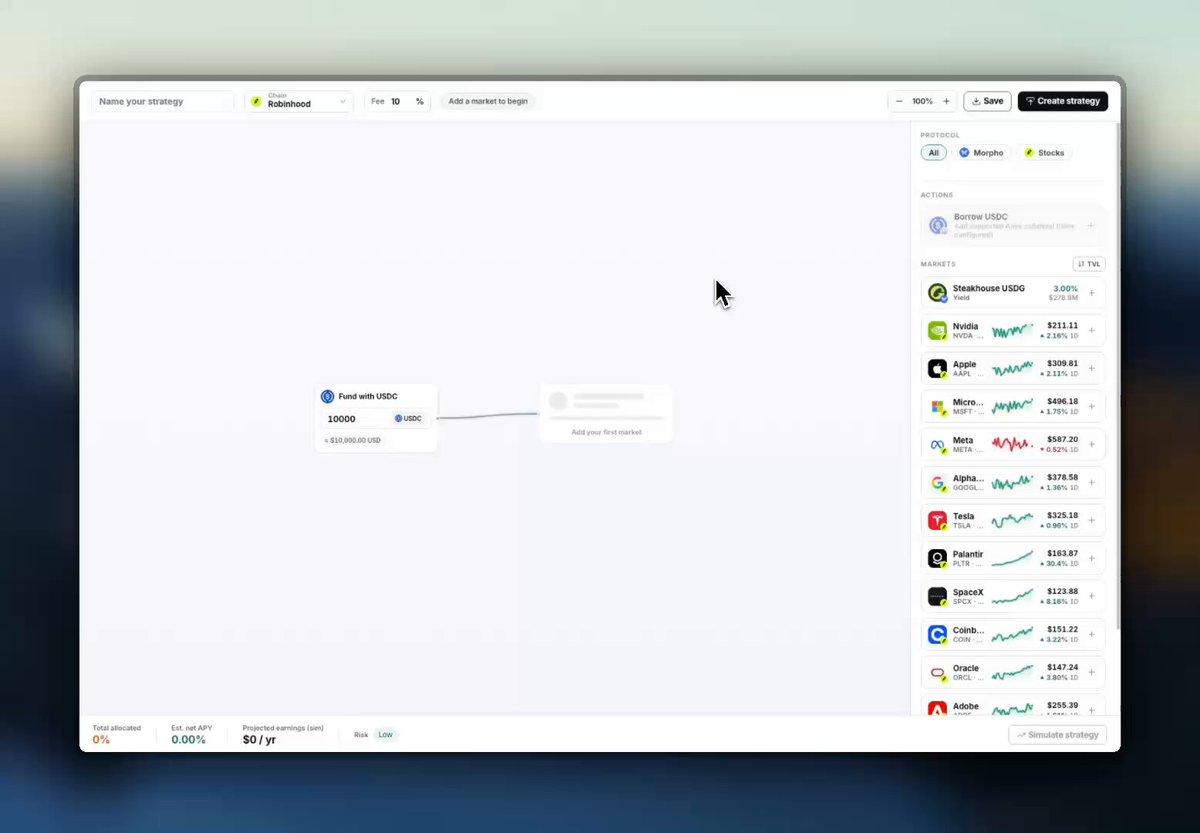Add the Tesla market with its plus icon

(x=1091, y=520)
